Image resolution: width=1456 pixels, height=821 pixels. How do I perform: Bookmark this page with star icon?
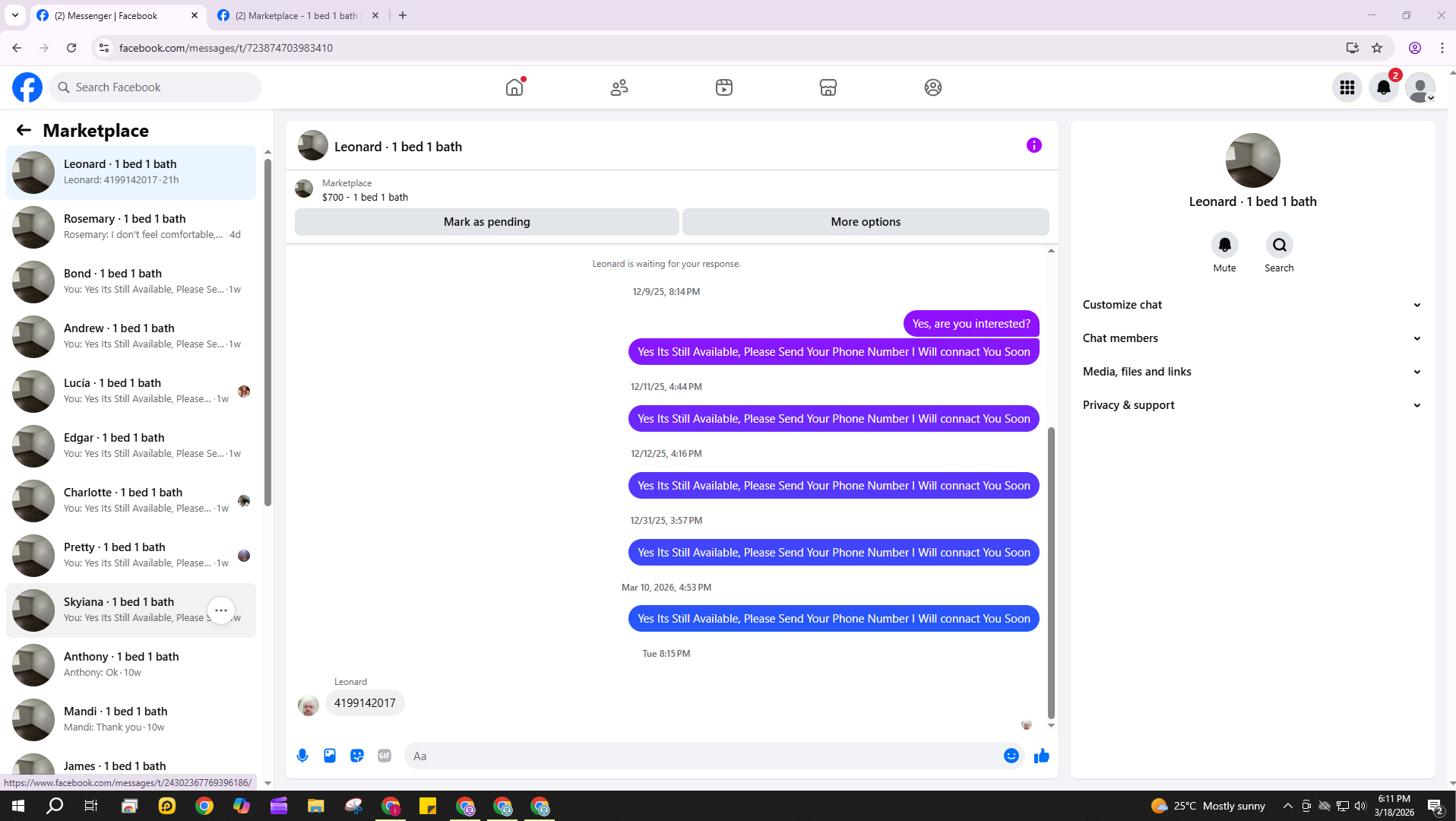click(1377, 48)
